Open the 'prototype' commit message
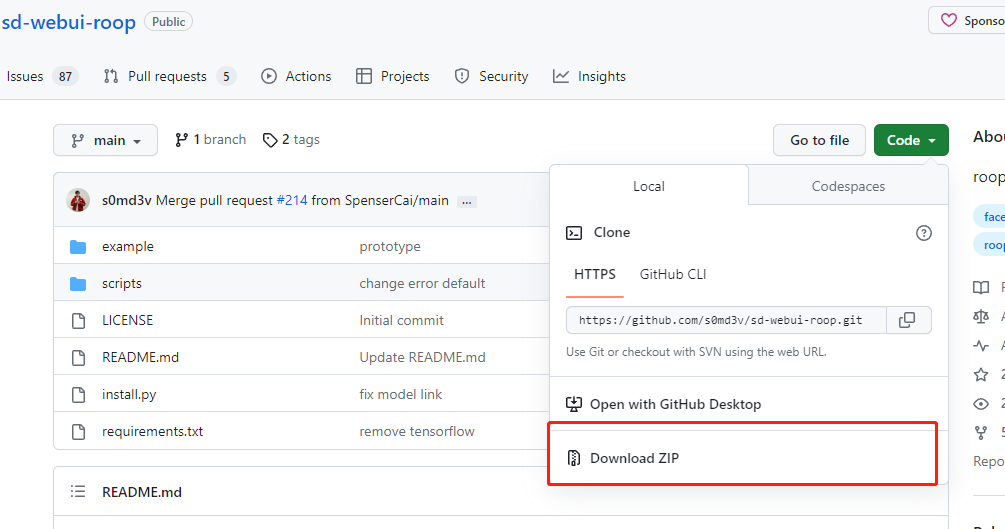The height and width of the screenshot is (529, 1005). click(x=390, y=246)
